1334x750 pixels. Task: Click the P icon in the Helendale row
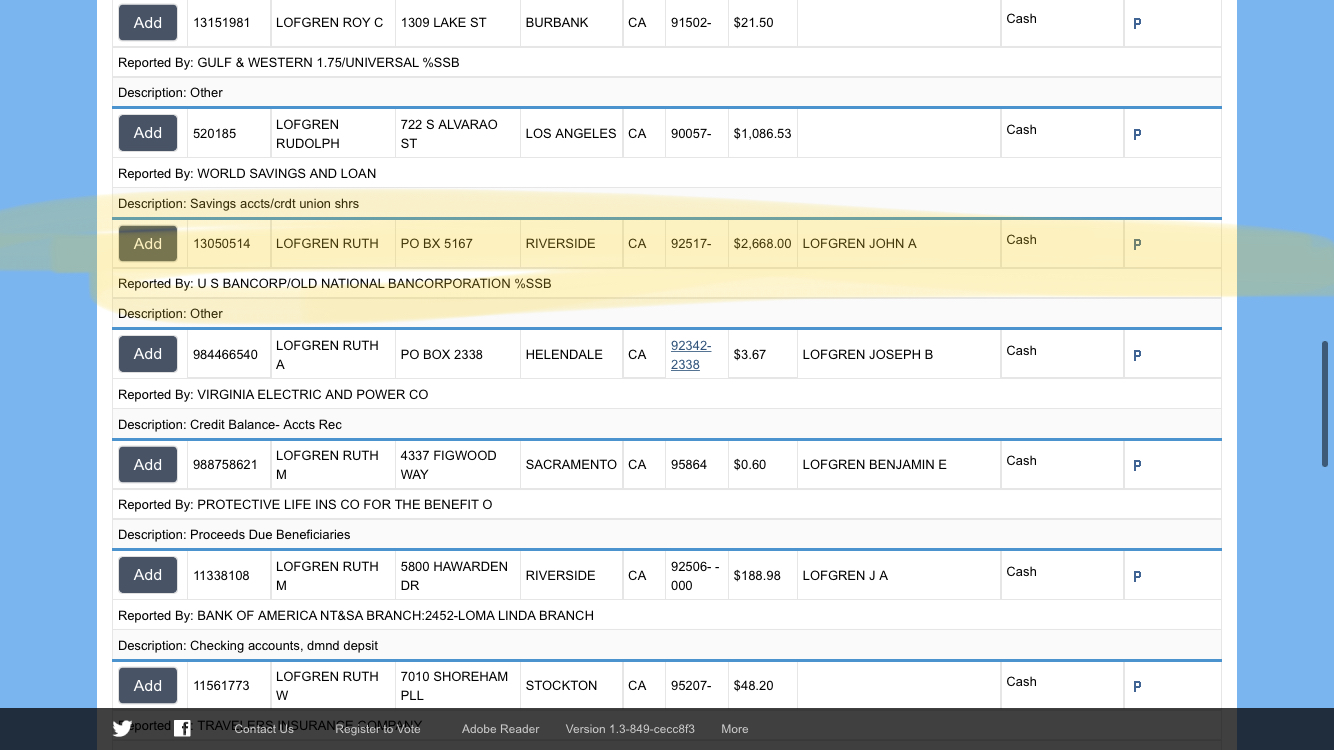[1137, 355]
